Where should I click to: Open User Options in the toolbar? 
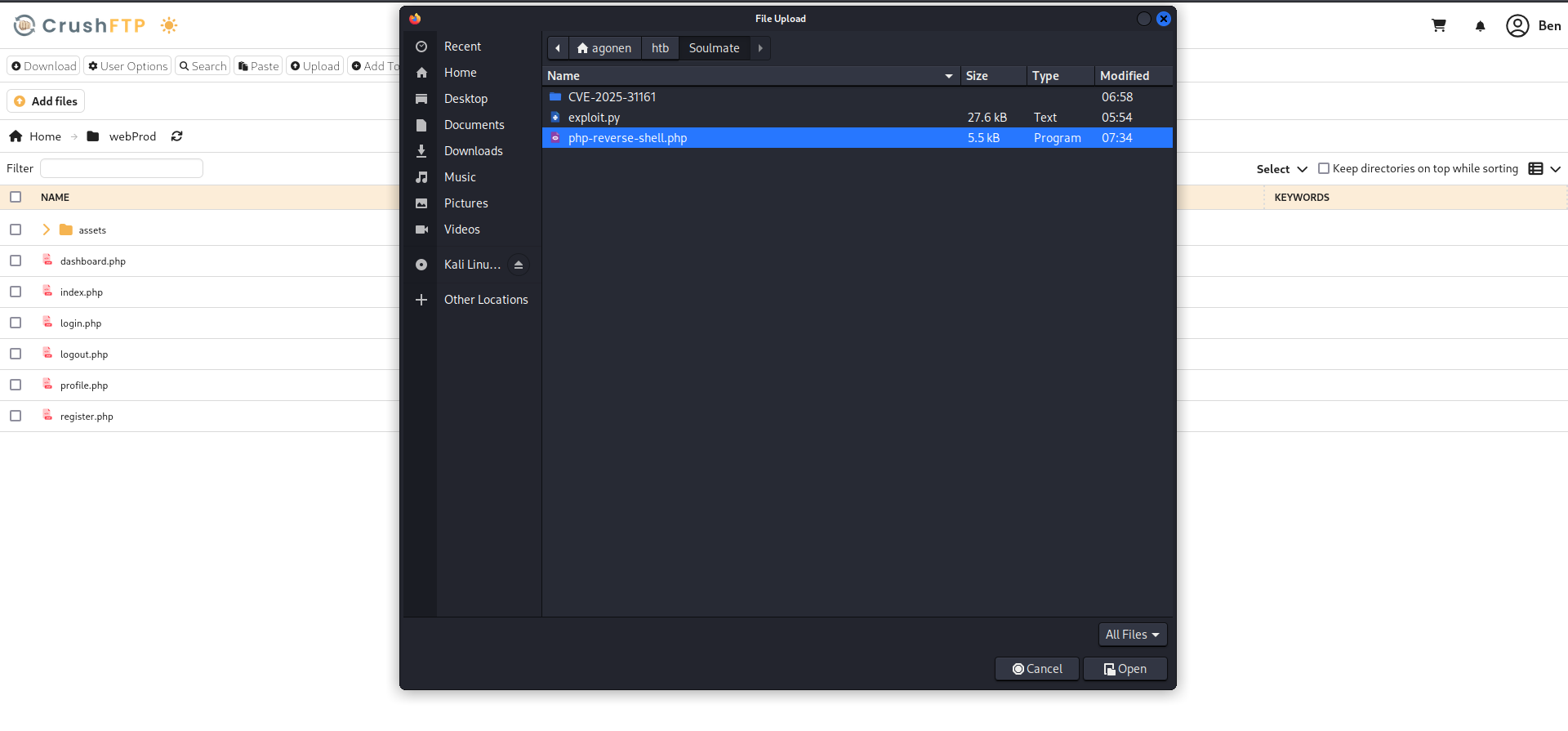coord(127,66)
